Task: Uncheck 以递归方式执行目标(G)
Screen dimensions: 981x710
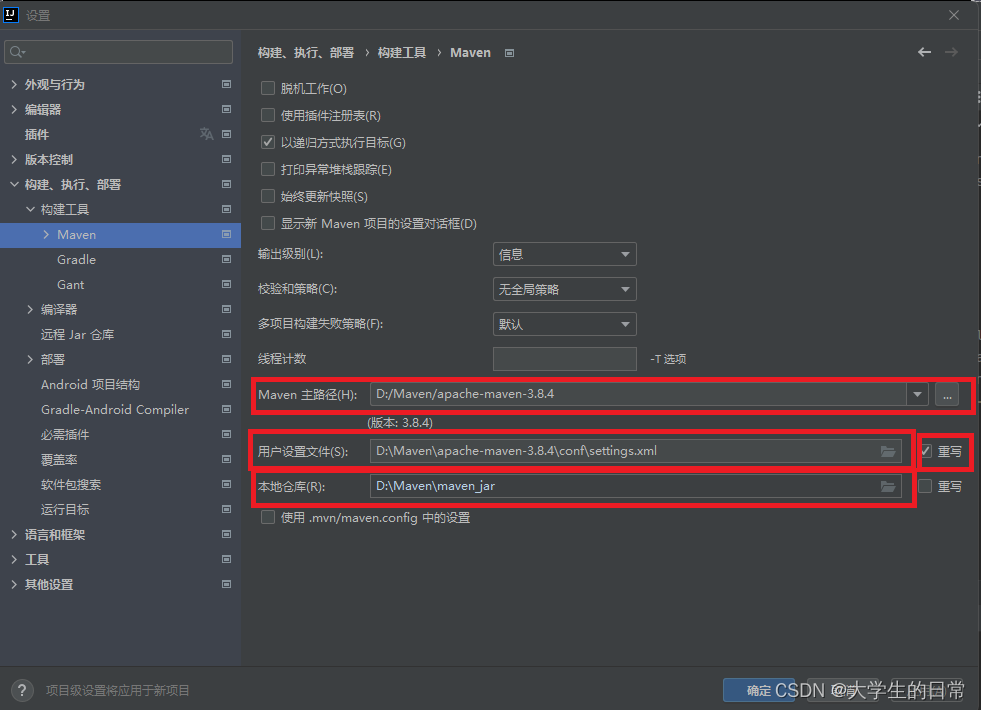Action: click(x=268, y=142)
